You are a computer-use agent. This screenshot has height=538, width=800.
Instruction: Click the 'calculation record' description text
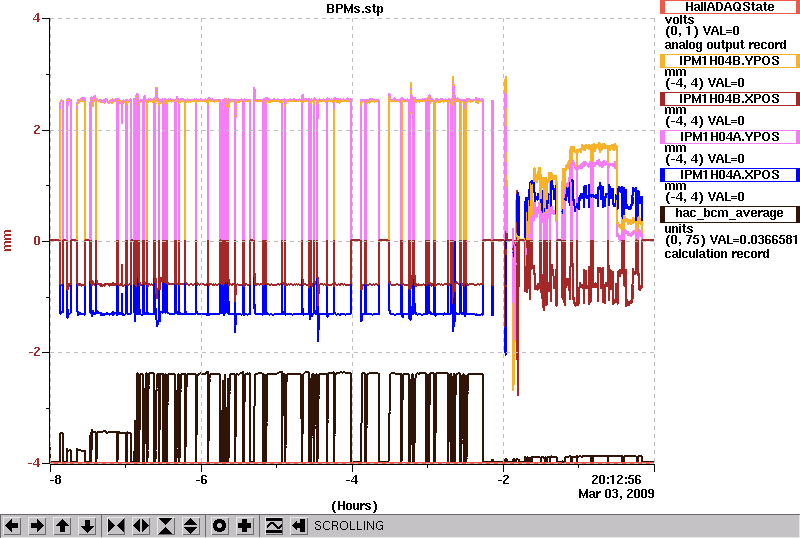(716, 254)
